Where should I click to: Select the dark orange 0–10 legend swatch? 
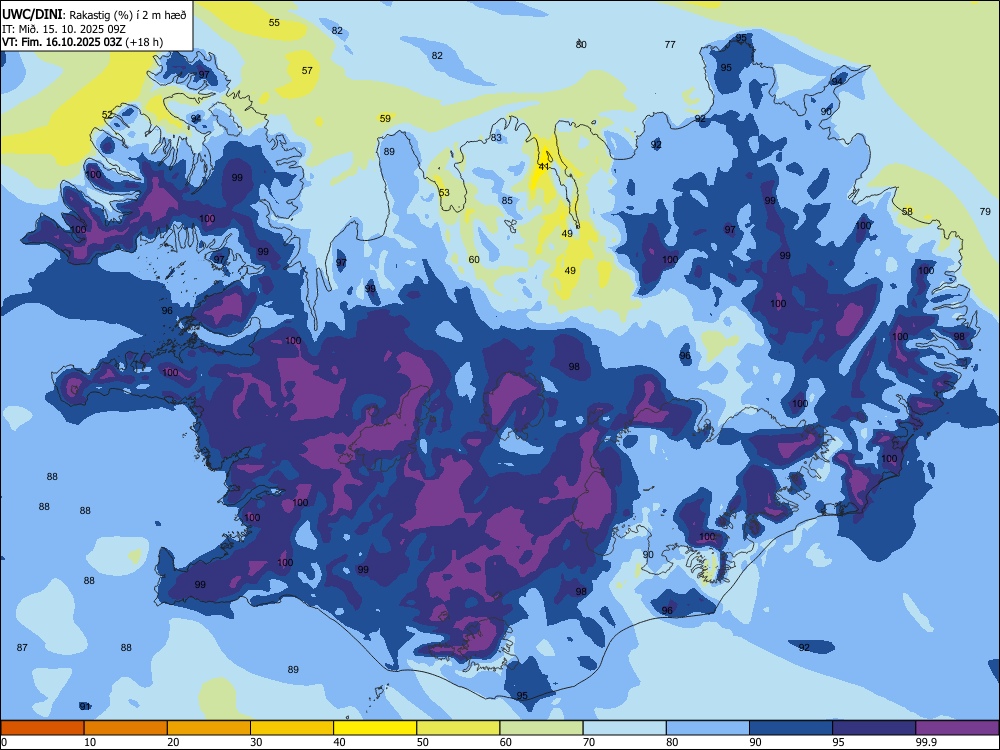42,728
